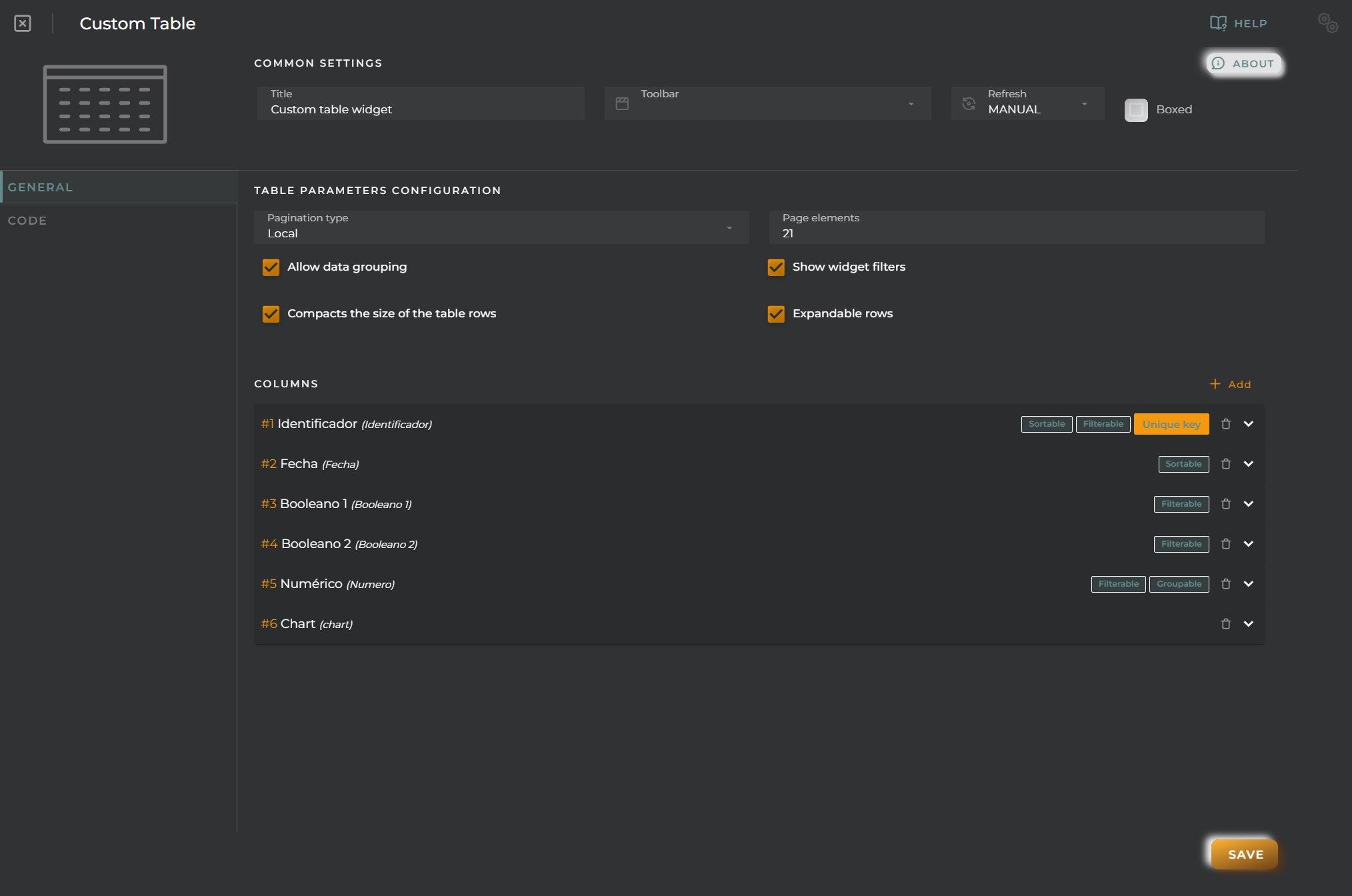
Task: Toggle the Boxed switch
Action: pyautogui.click(x=1135, y=108)
